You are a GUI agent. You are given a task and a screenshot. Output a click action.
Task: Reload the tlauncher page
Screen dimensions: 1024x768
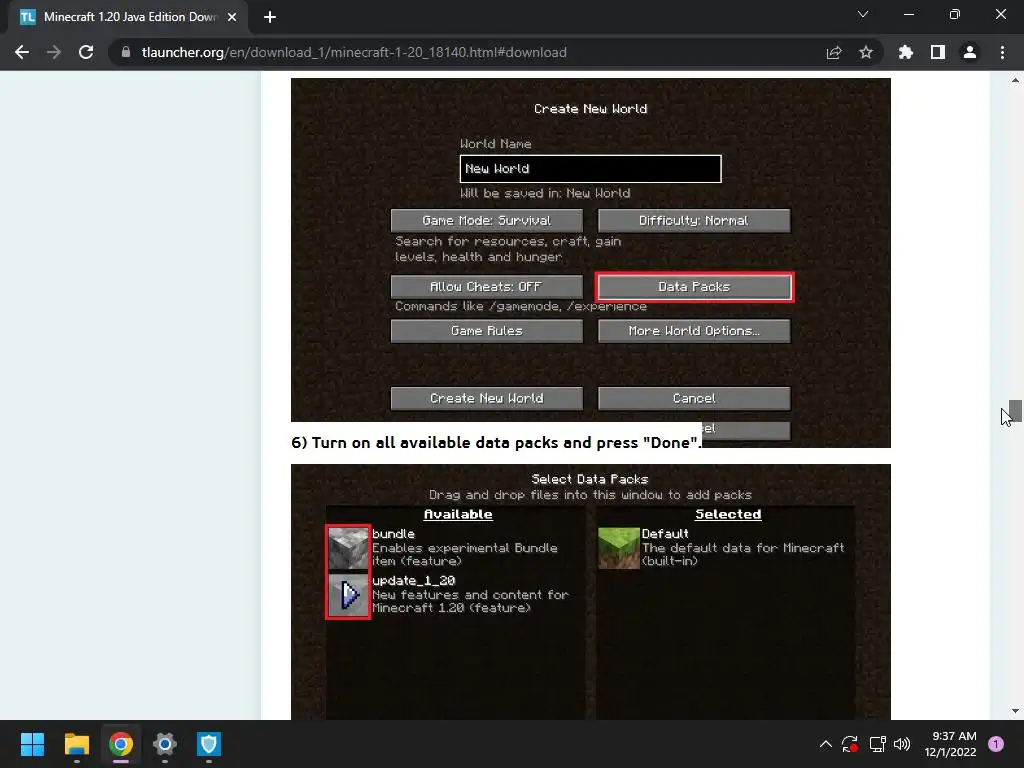[x=86, y=52]
